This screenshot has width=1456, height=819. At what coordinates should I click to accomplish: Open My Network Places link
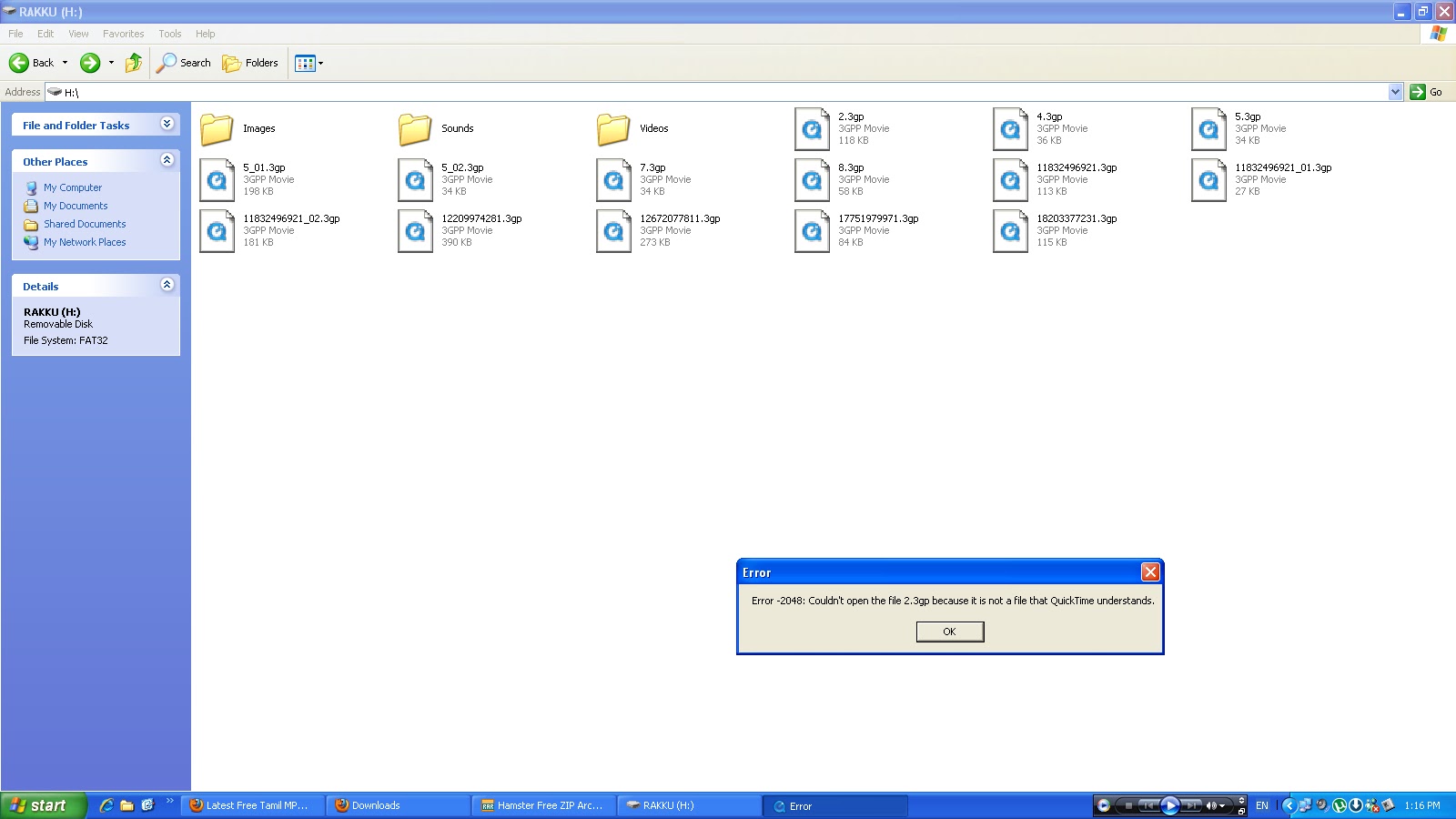(85, 242)
